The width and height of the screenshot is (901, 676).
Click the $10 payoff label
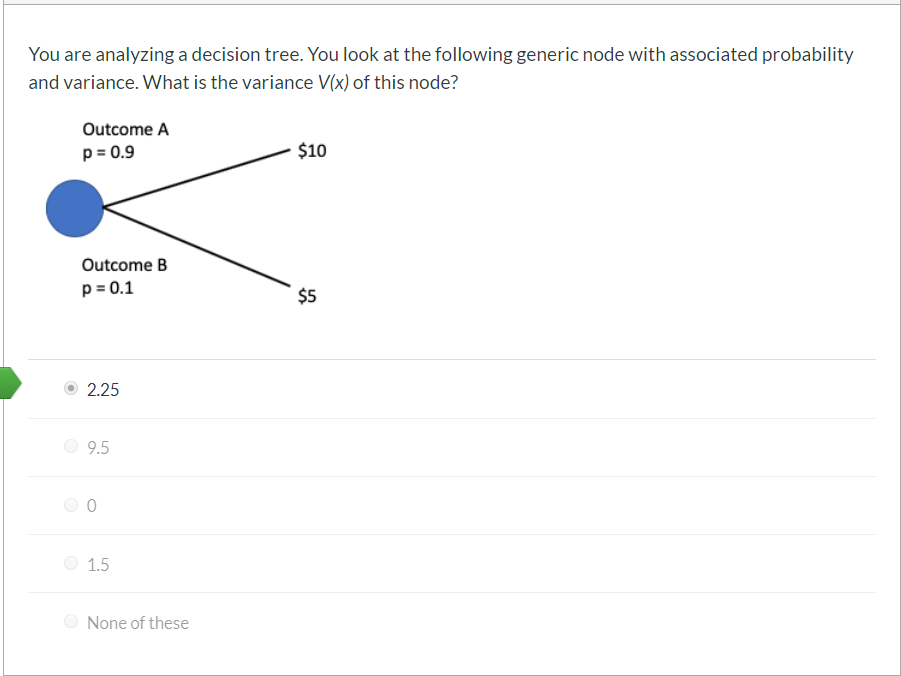point(311,152)
